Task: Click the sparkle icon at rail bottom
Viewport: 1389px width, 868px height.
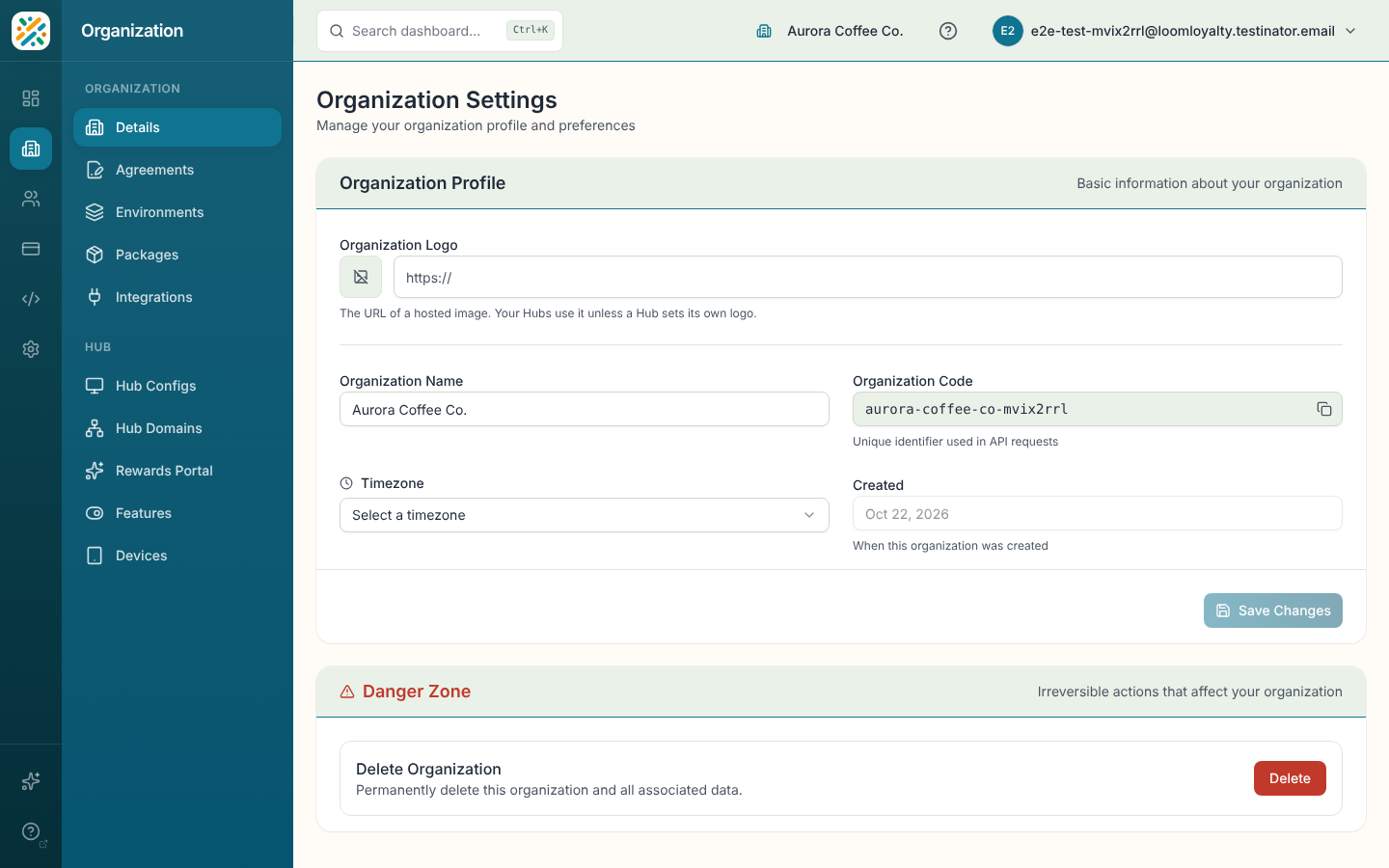Action: point(31,781)
